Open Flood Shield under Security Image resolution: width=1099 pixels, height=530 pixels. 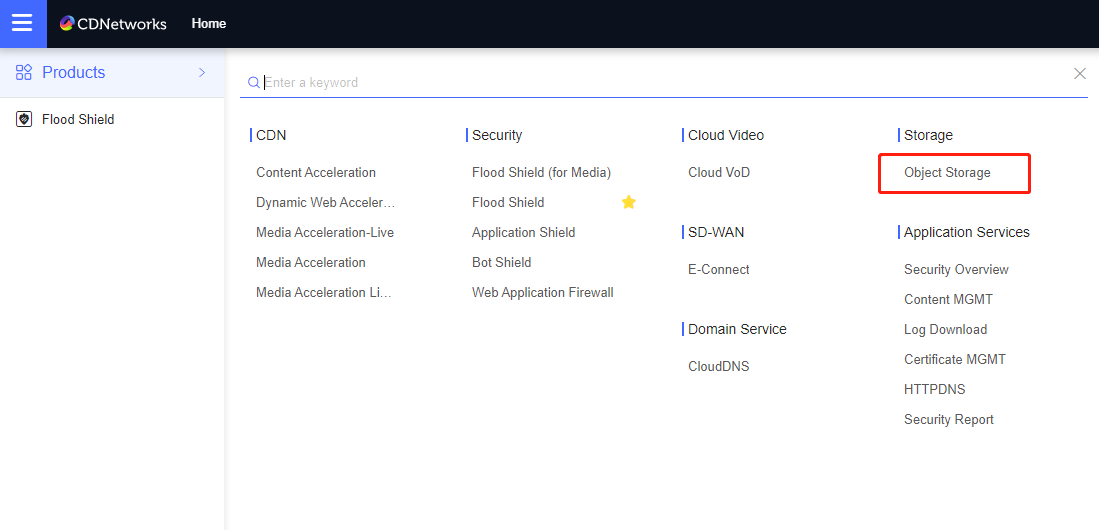click(x=508, y=203)
